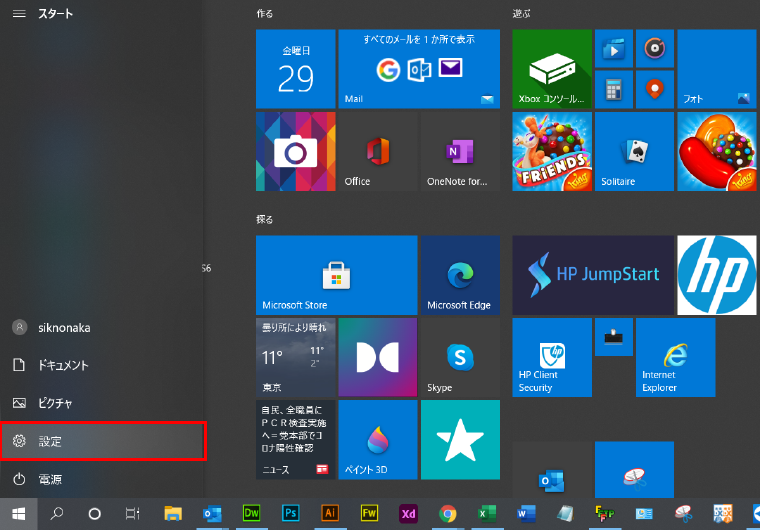The image size is (760, 530).
Task: Open Word from the taskbar
Action: pos(526,514)
